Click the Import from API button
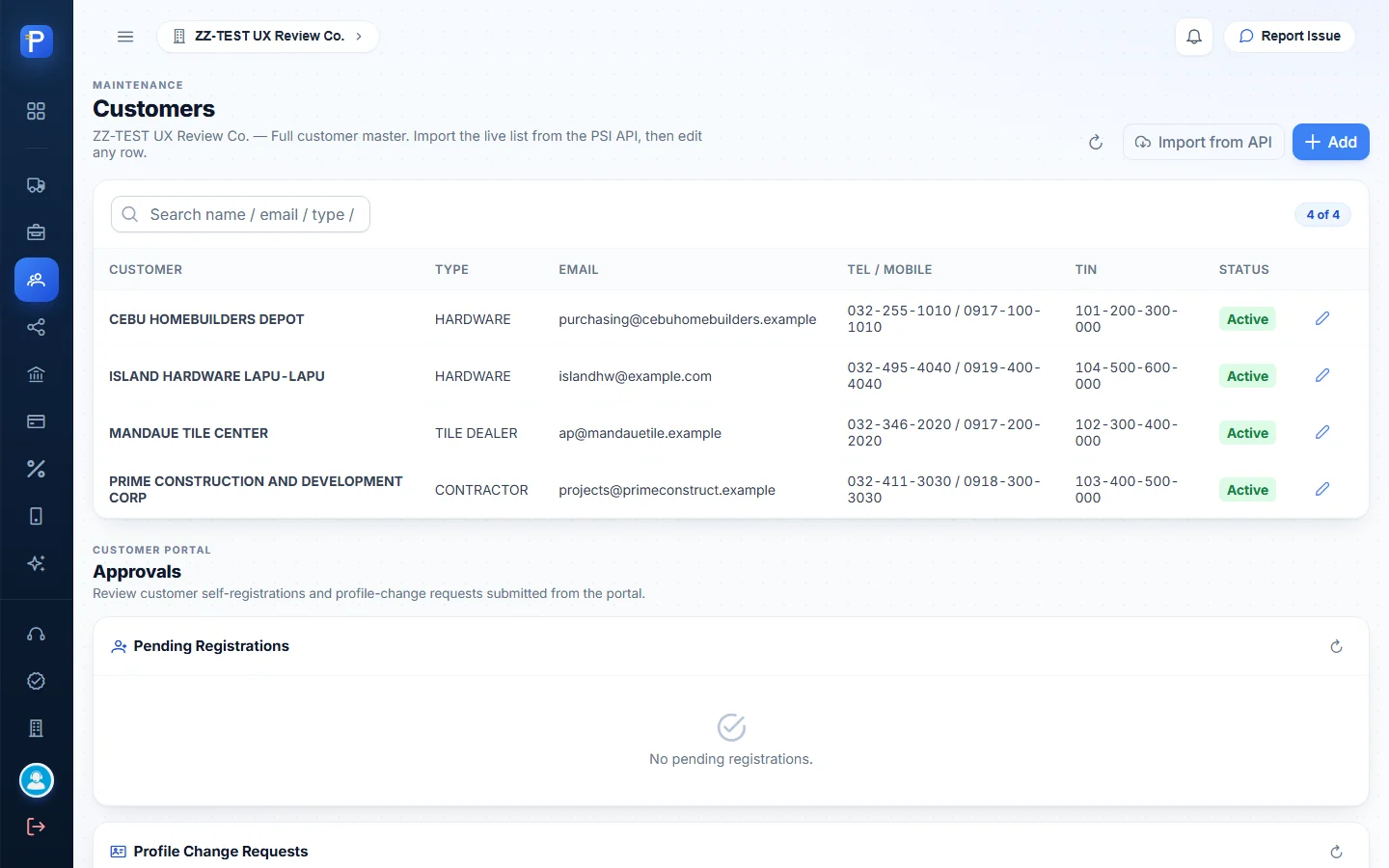 tap(1204, 142)
